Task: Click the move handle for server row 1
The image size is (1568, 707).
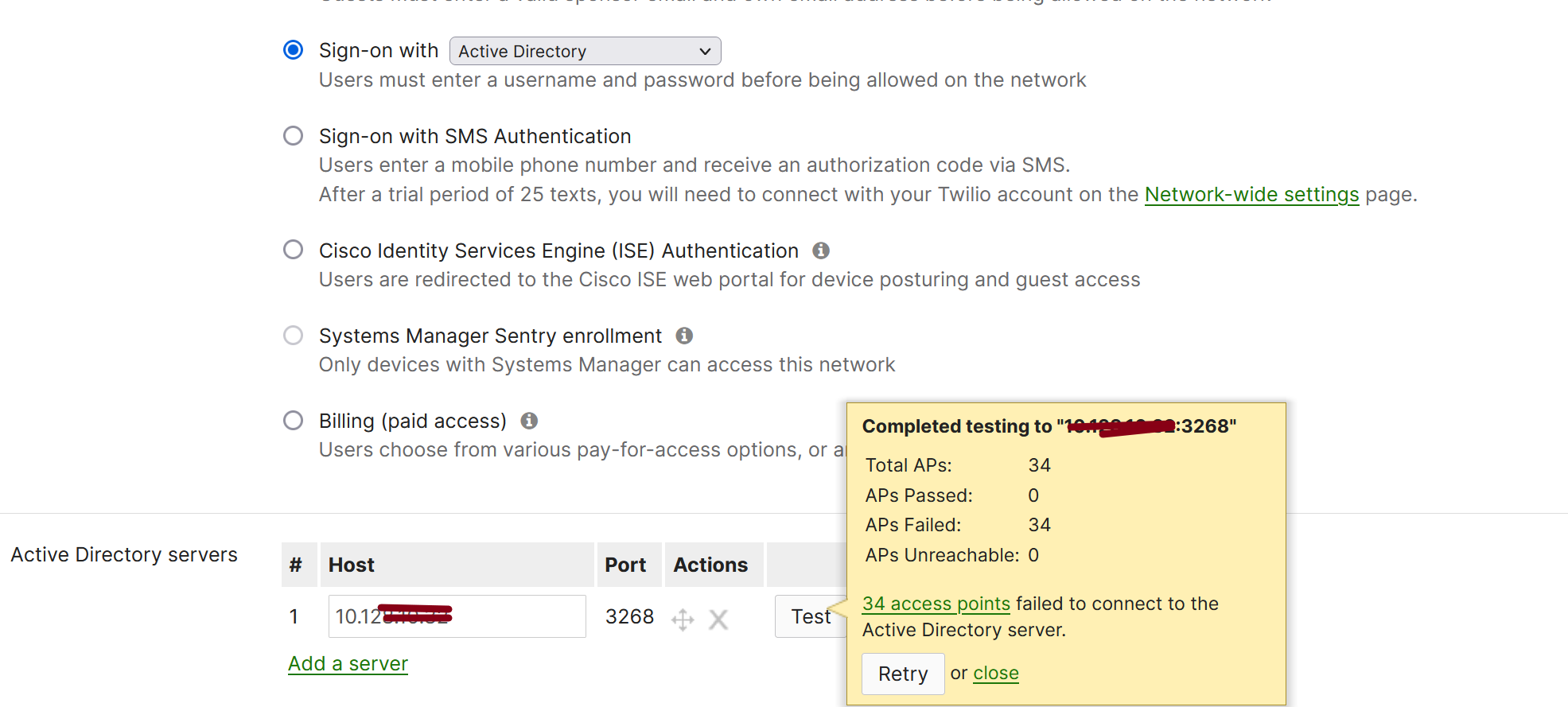Action: 683,619
